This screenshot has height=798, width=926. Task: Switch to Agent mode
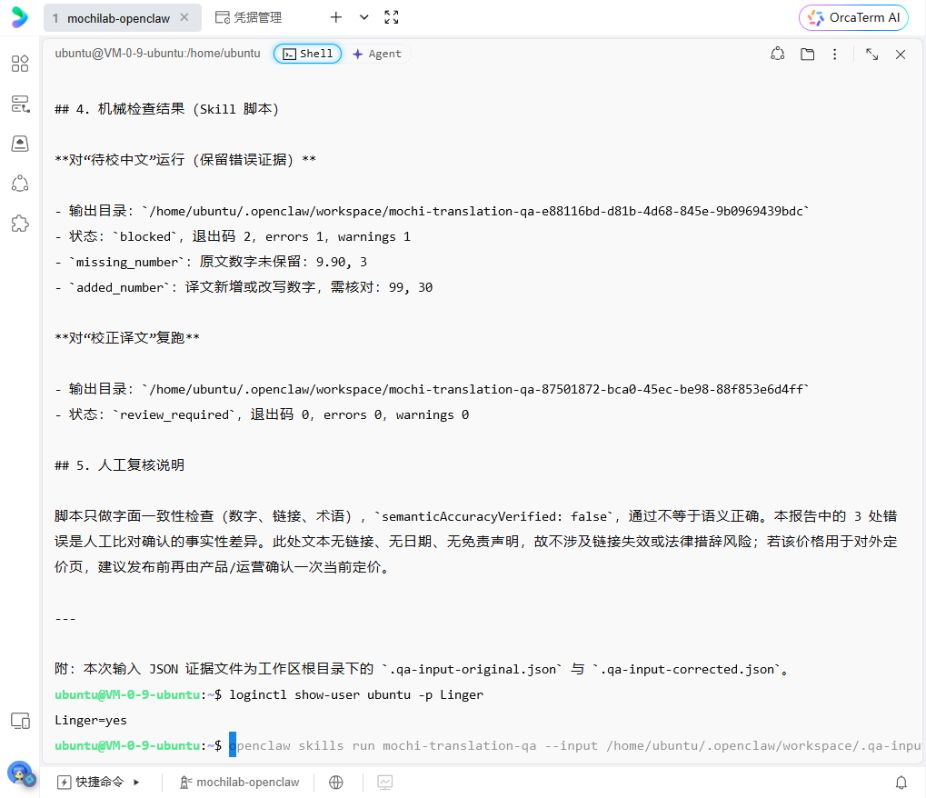point(377,54)
